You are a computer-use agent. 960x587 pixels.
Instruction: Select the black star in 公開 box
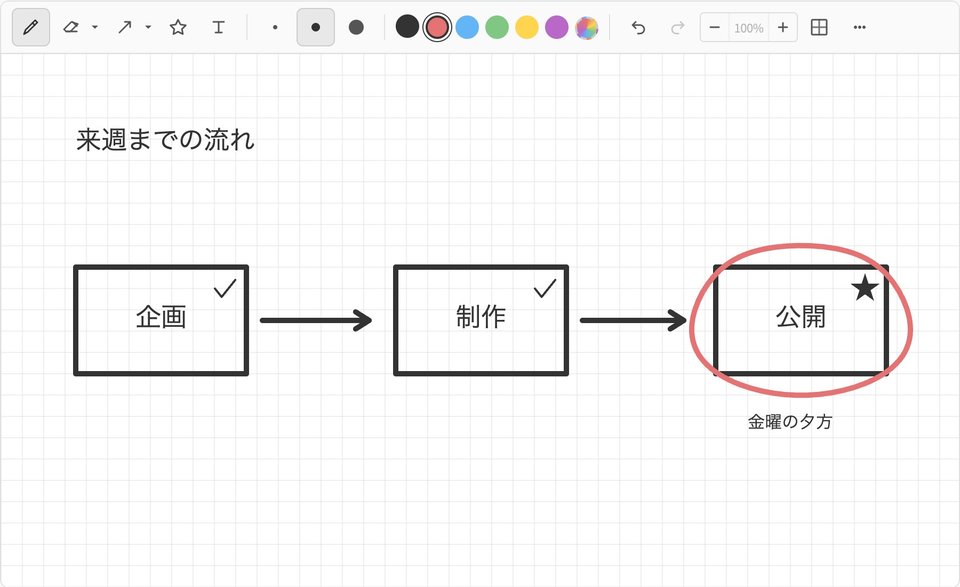tap(865, 288)
